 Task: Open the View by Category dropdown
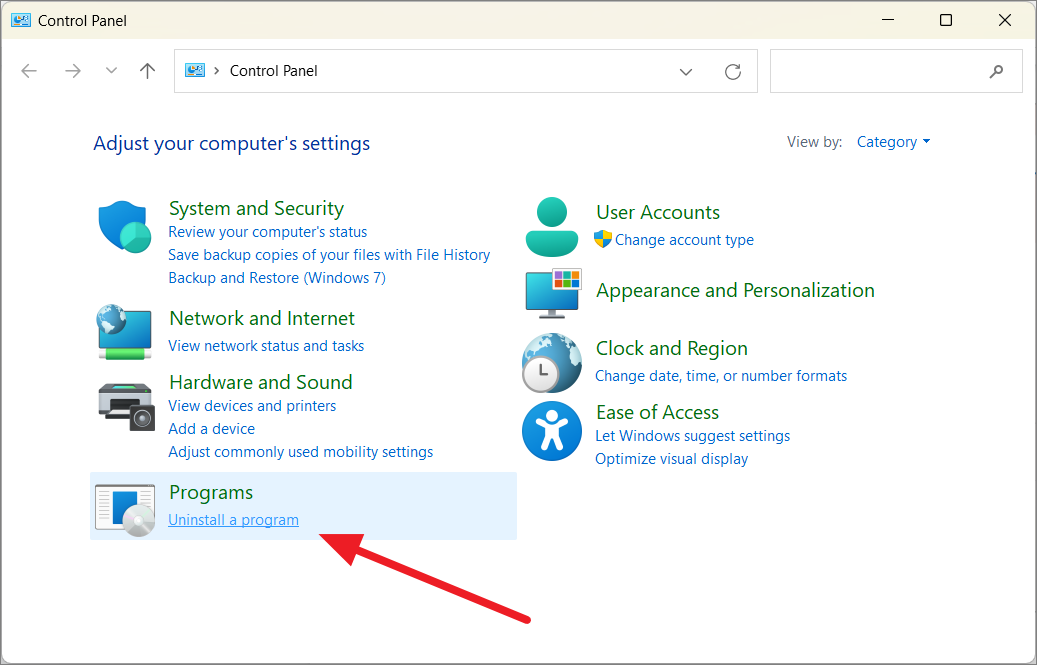pos(893,141)
